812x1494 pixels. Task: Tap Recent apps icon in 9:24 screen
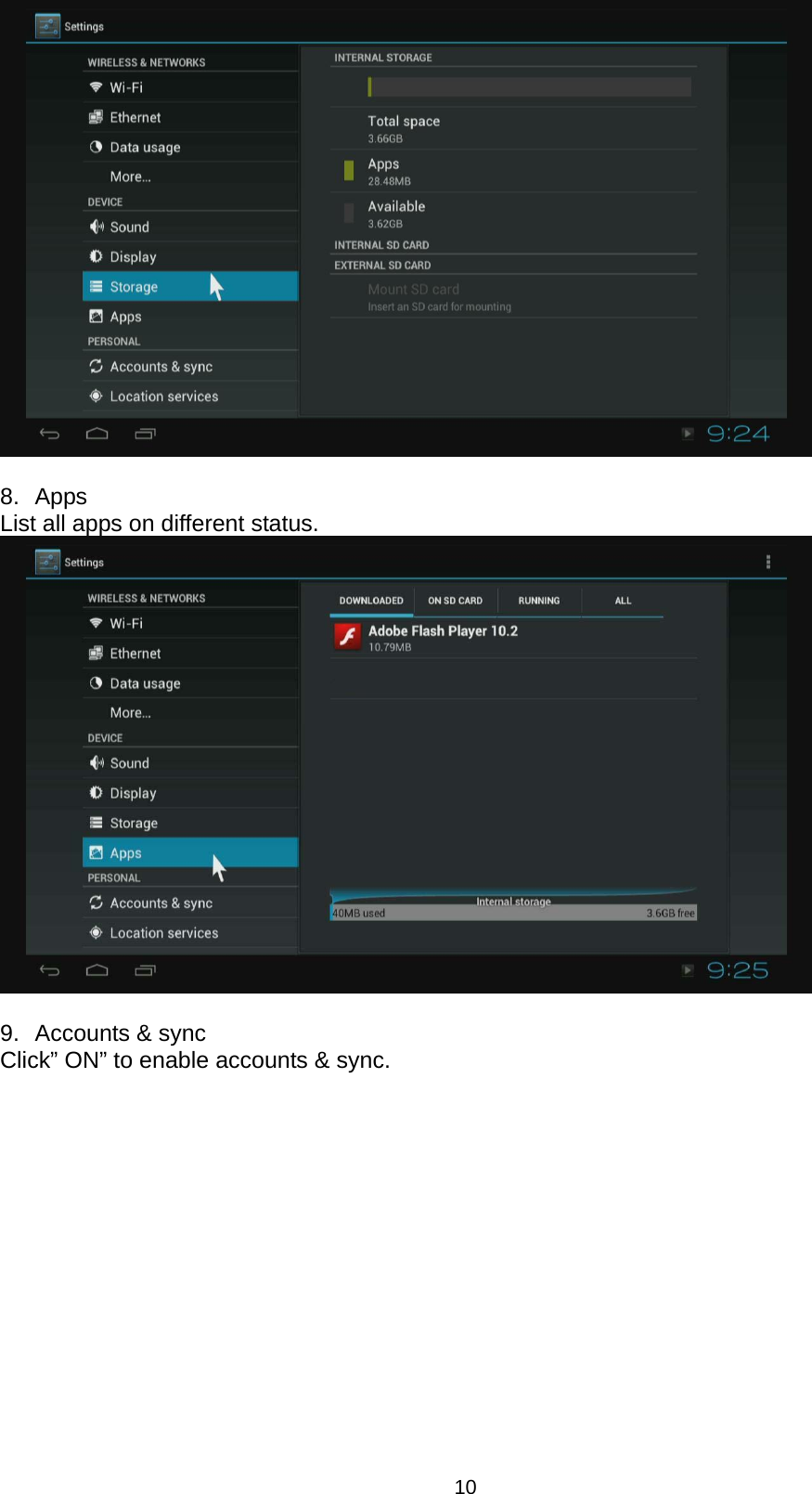145,434
